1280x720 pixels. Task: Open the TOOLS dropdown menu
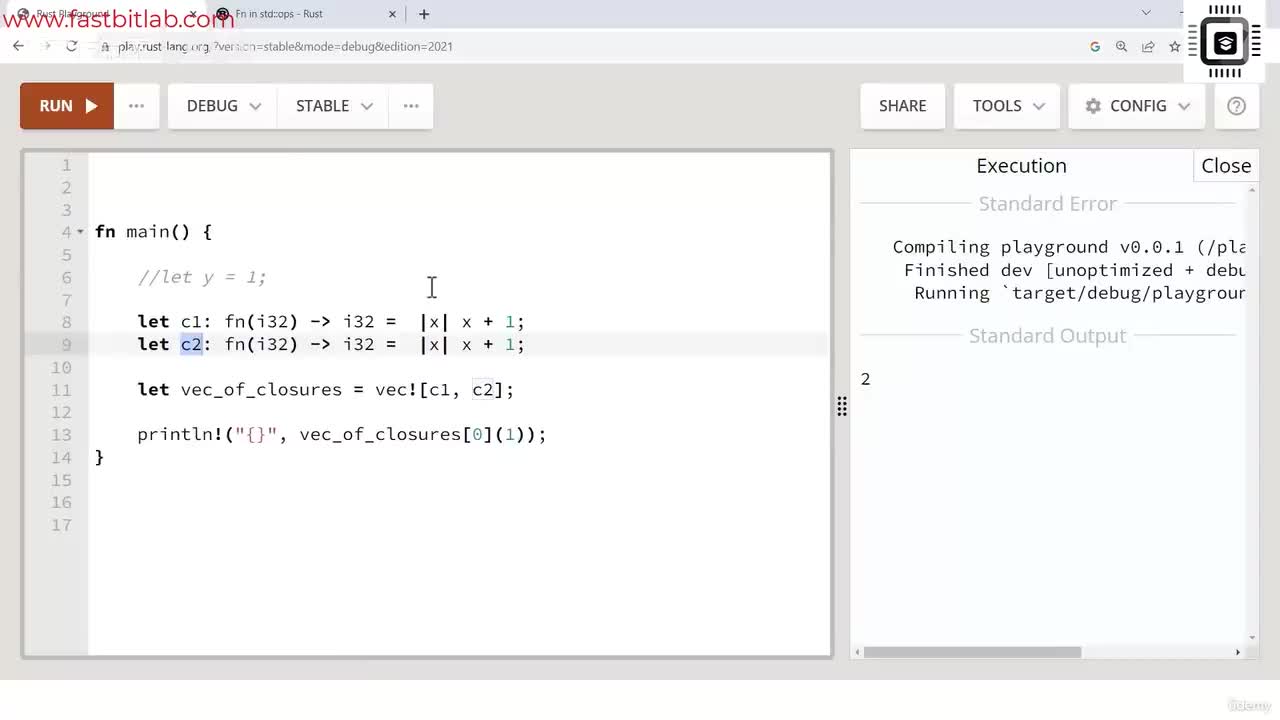pyautogui.click(x=1008, y=106)
